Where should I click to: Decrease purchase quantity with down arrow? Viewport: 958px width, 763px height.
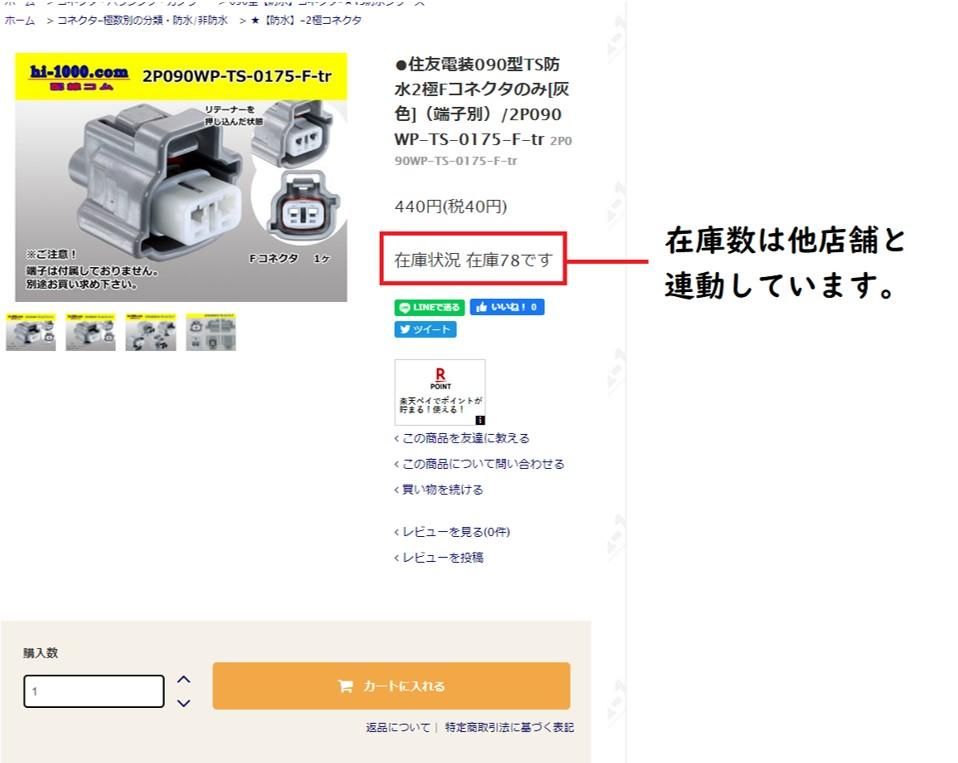[183, 703]
